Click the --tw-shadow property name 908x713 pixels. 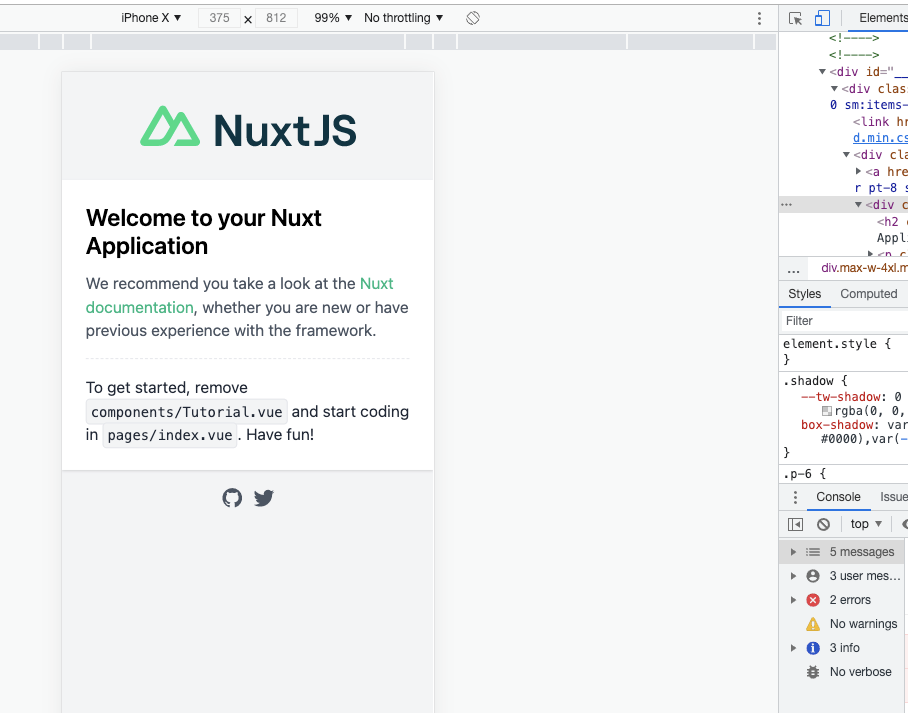(x=841, y=397)
